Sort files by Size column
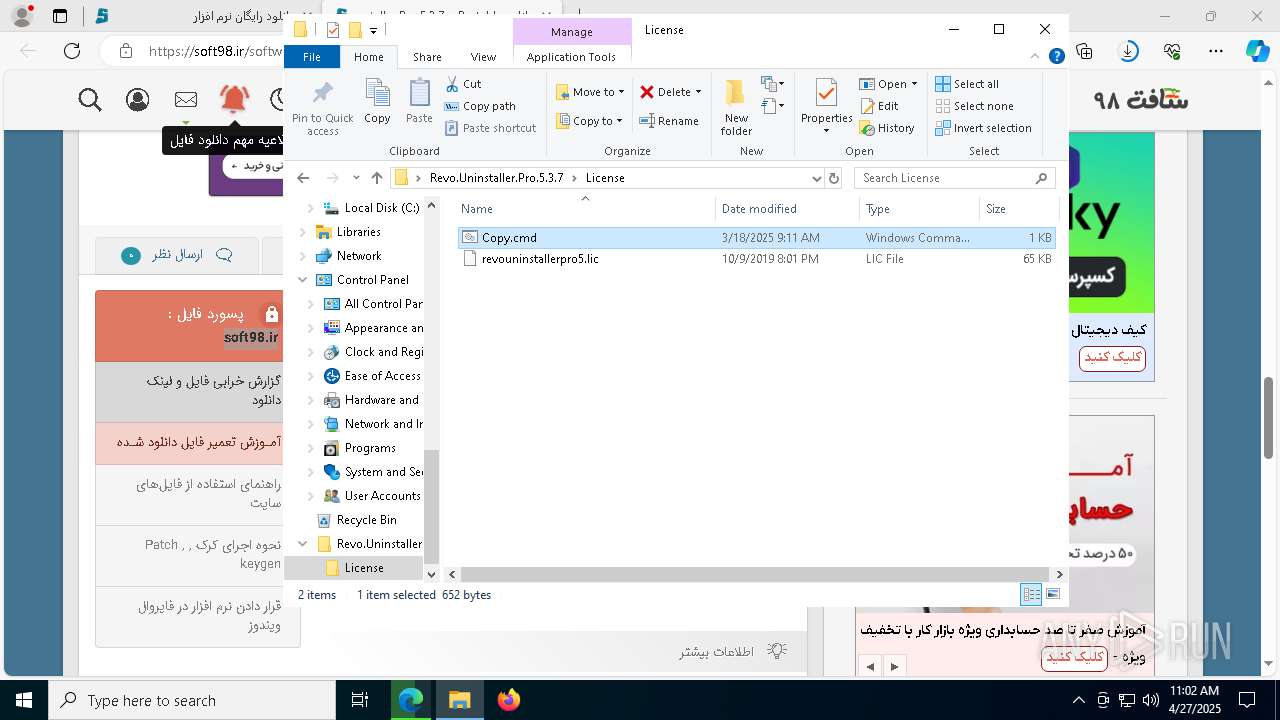Viewport: 1280px width, 720px height. click(1018, 209)
